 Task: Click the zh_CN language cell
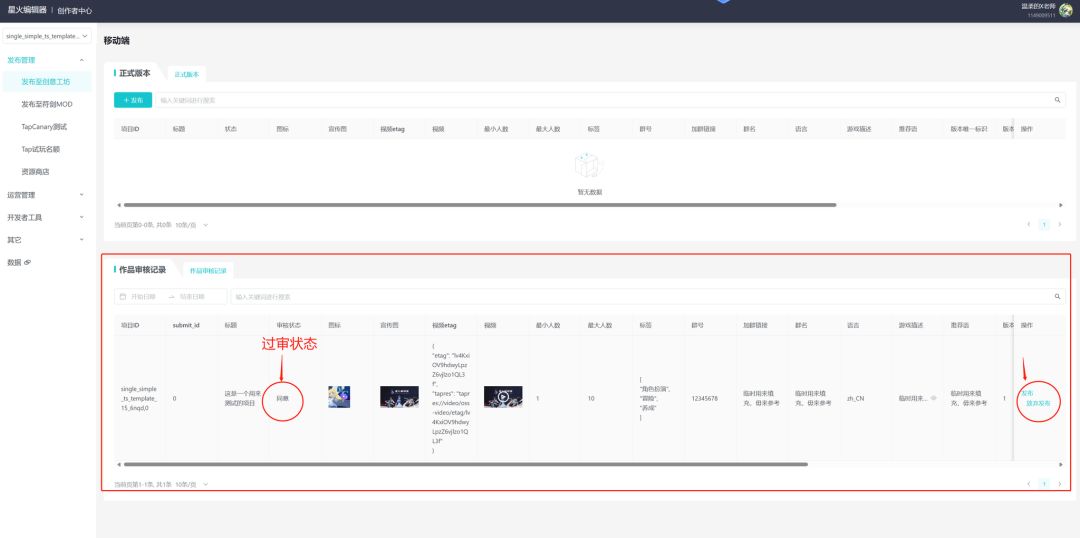[855, 398]
